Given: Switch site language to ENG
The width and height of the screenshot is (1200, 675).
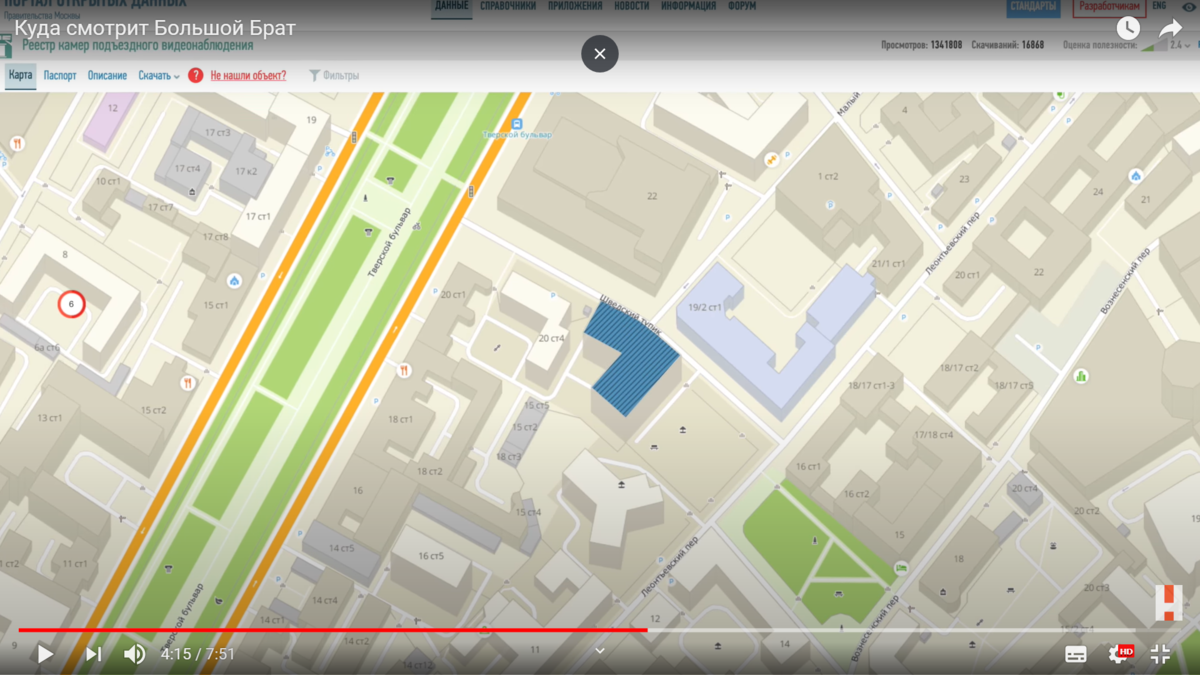Looking at the screenshot, I should (1159, 6).
